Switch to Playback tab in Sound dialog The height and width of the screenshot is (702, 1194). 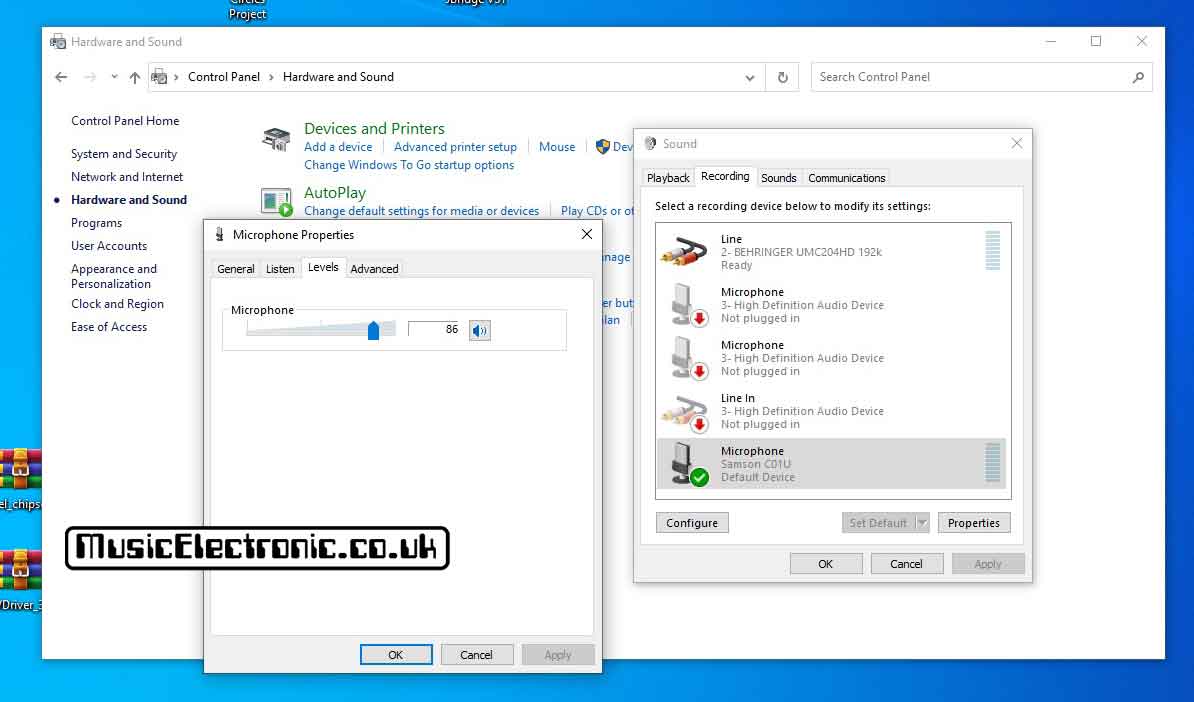click(x=668, y=177)
